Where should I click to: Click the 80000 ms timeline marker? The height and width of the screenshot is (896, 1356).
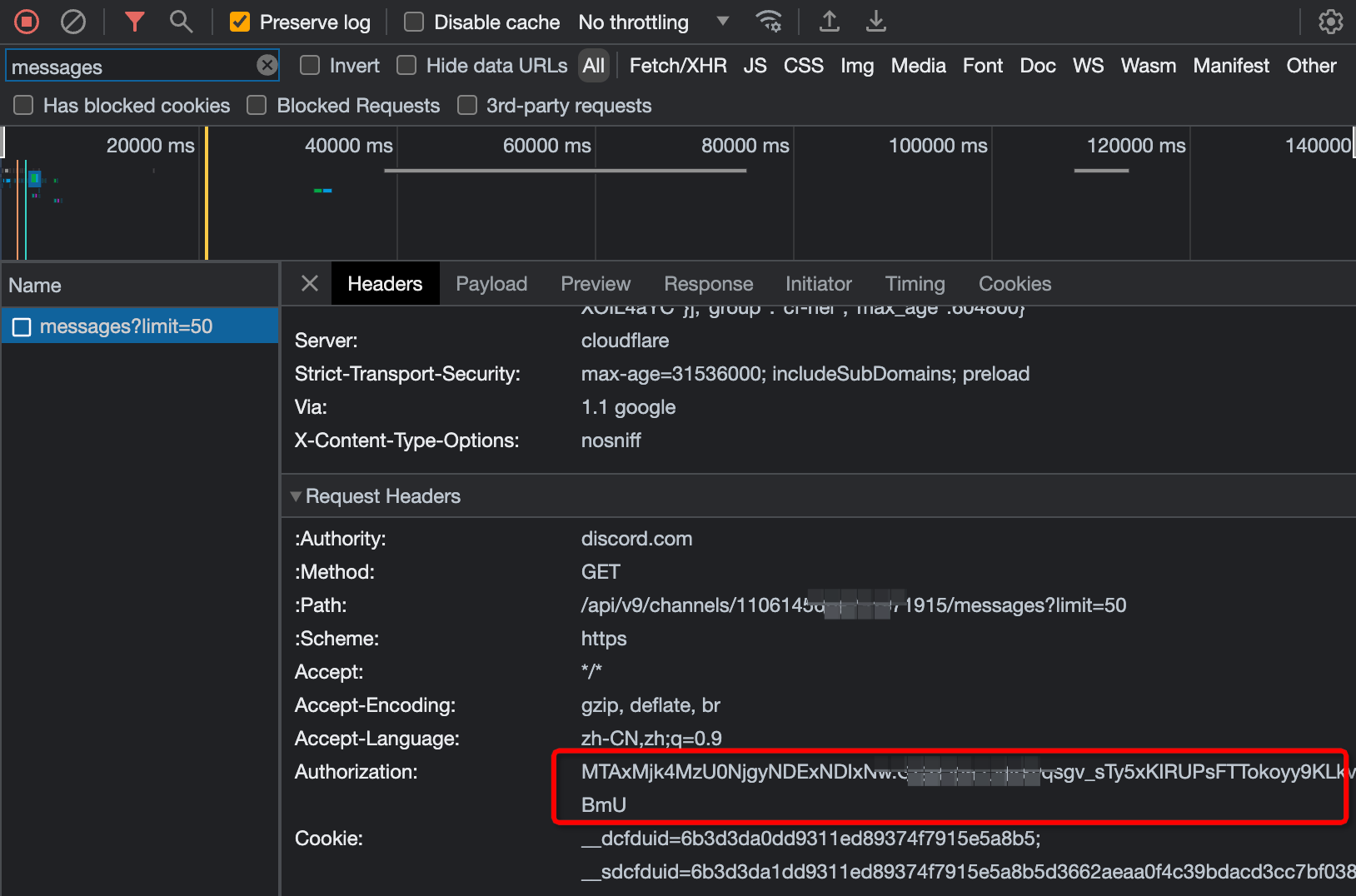pos(745,146)
